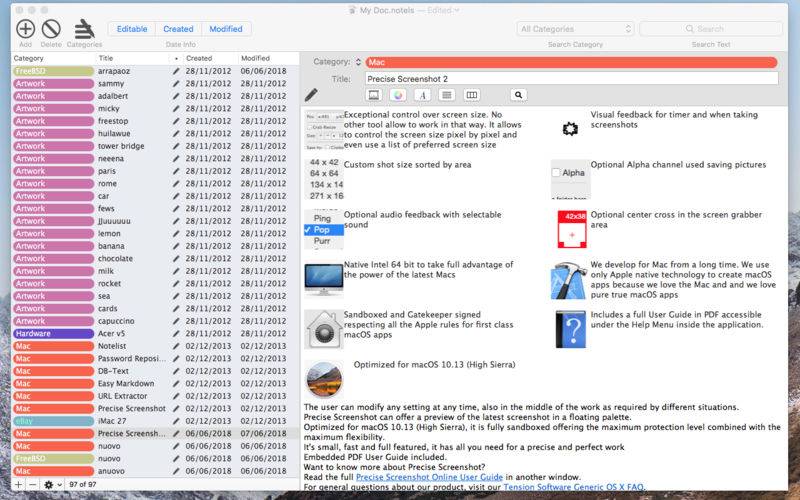Screen dimensions: 800x500
Task: Select the eBay iMac 27 note row
Action: [x=155, y=421]
